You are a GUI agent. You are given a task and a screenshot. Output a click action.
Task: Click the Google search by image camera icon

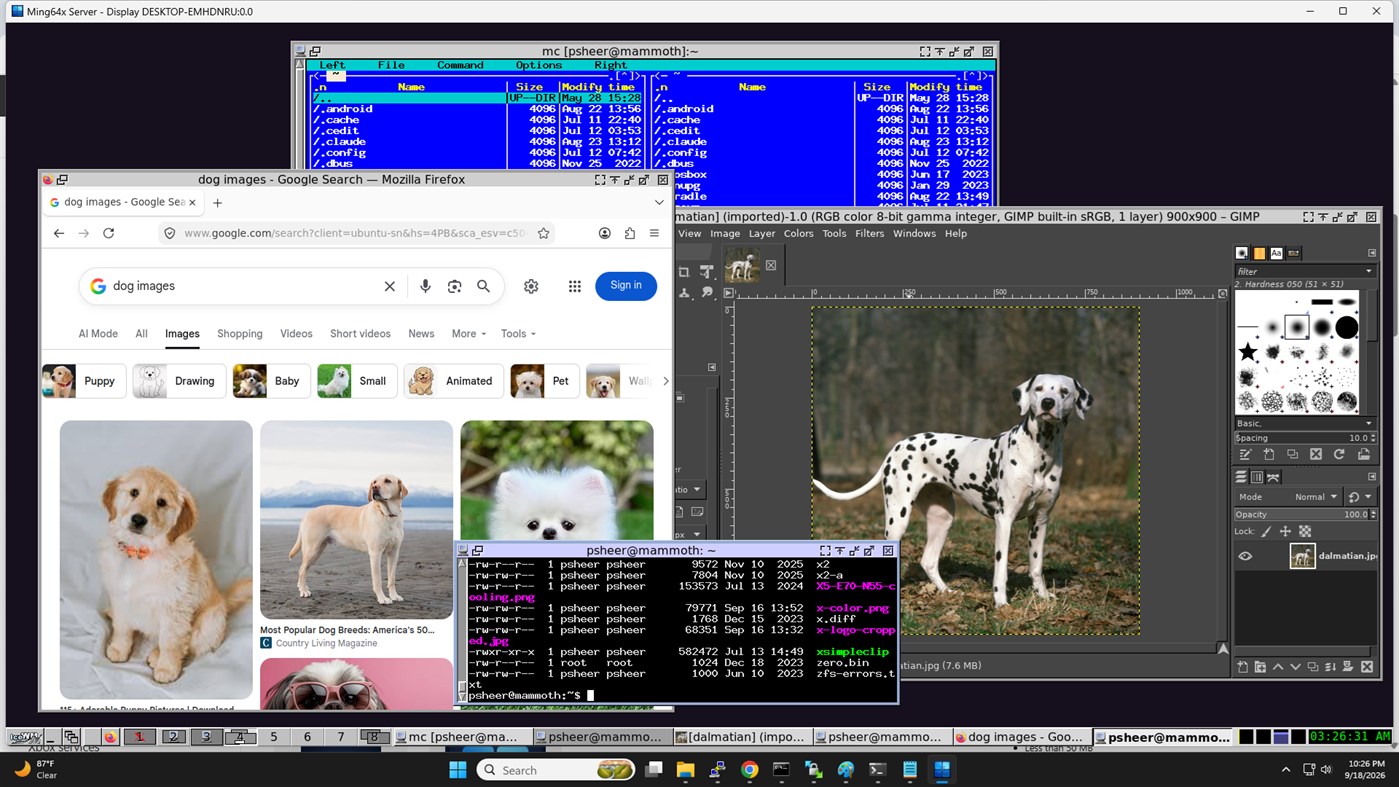click(454, 286)
